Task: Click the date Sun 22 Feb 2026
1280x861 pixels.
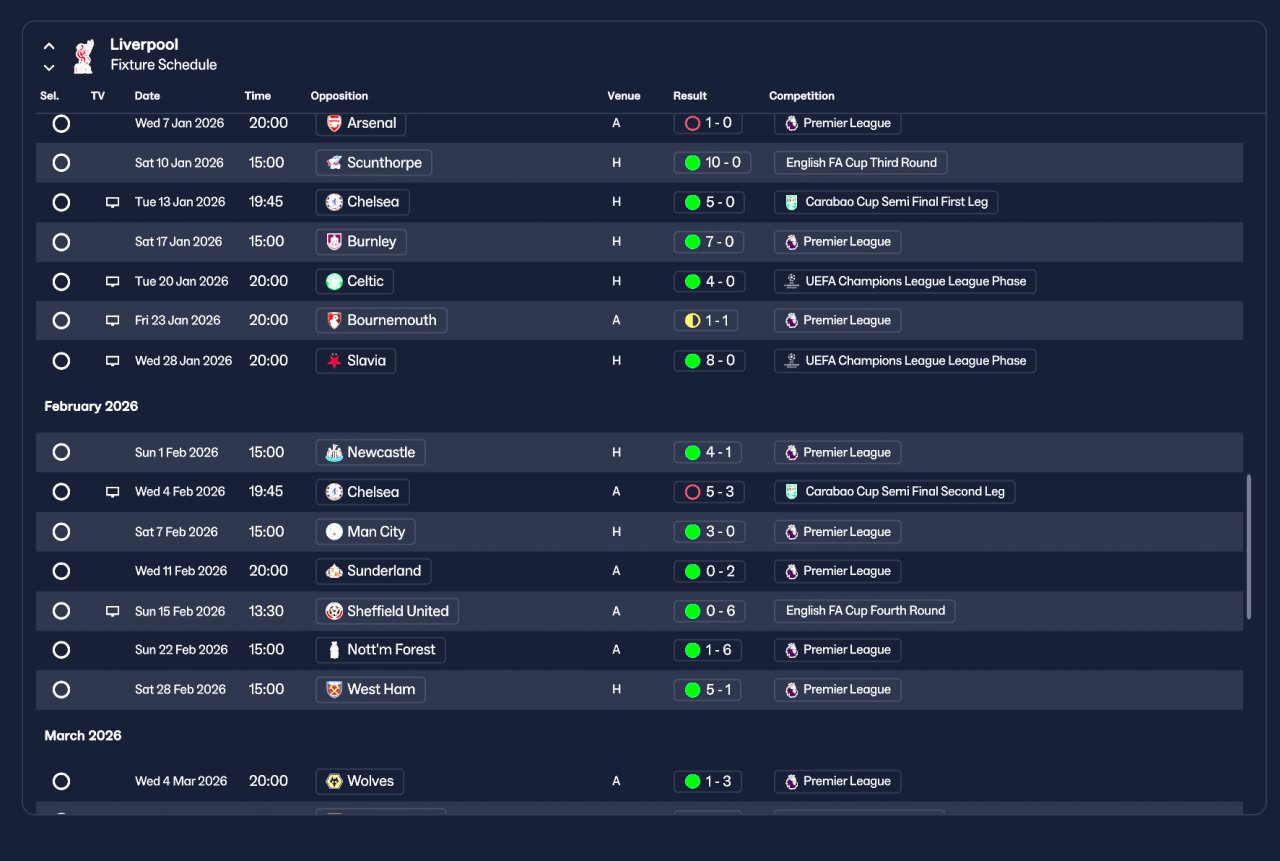Action: click(x=181, y=650)
